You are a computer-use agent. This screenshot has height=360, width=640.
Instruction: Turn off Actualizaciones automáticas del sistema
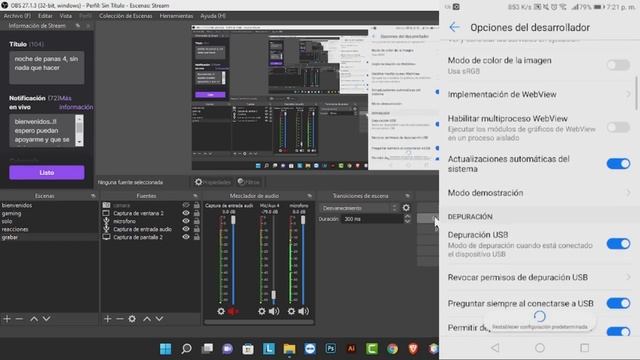coord(618,164)
